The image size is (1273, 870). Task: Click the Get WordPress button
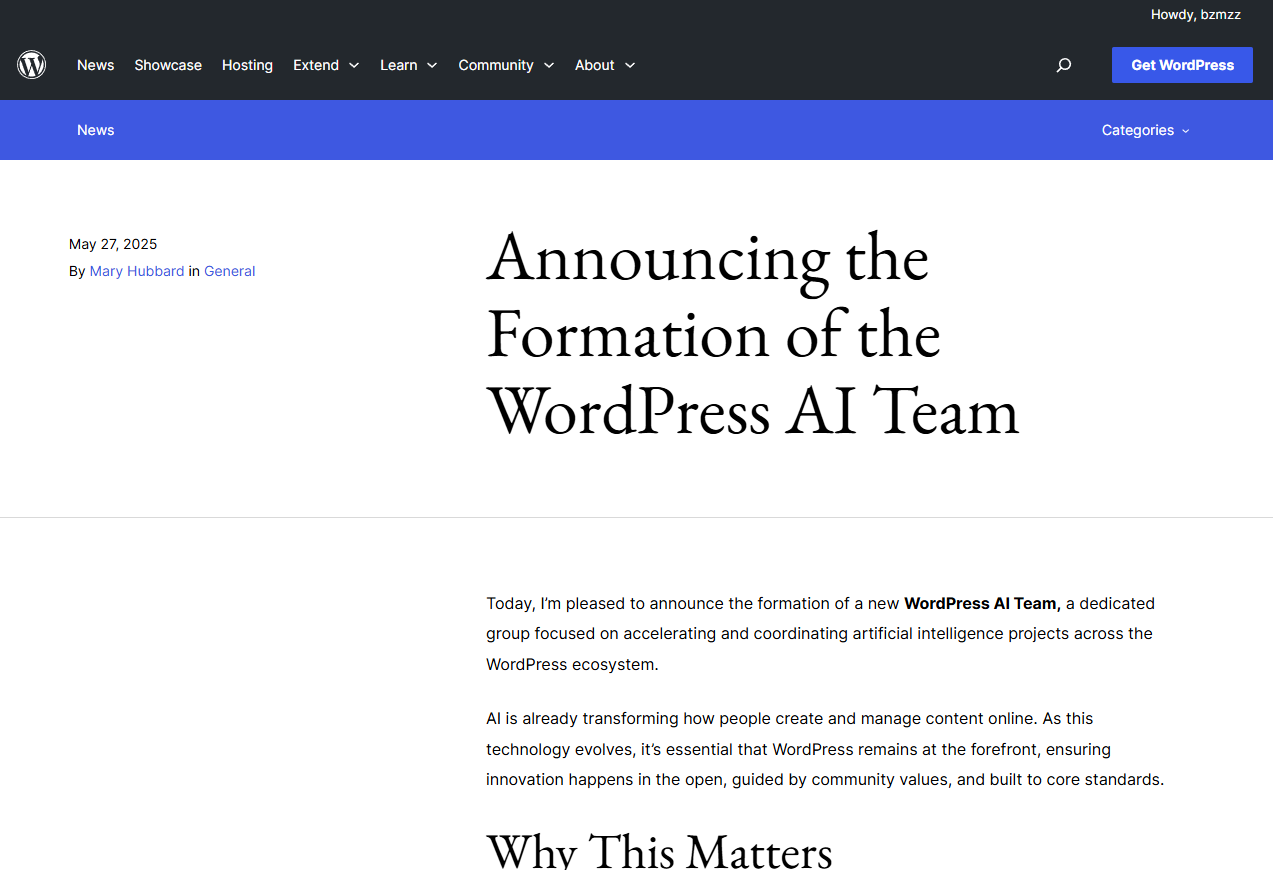point(1182,65)
